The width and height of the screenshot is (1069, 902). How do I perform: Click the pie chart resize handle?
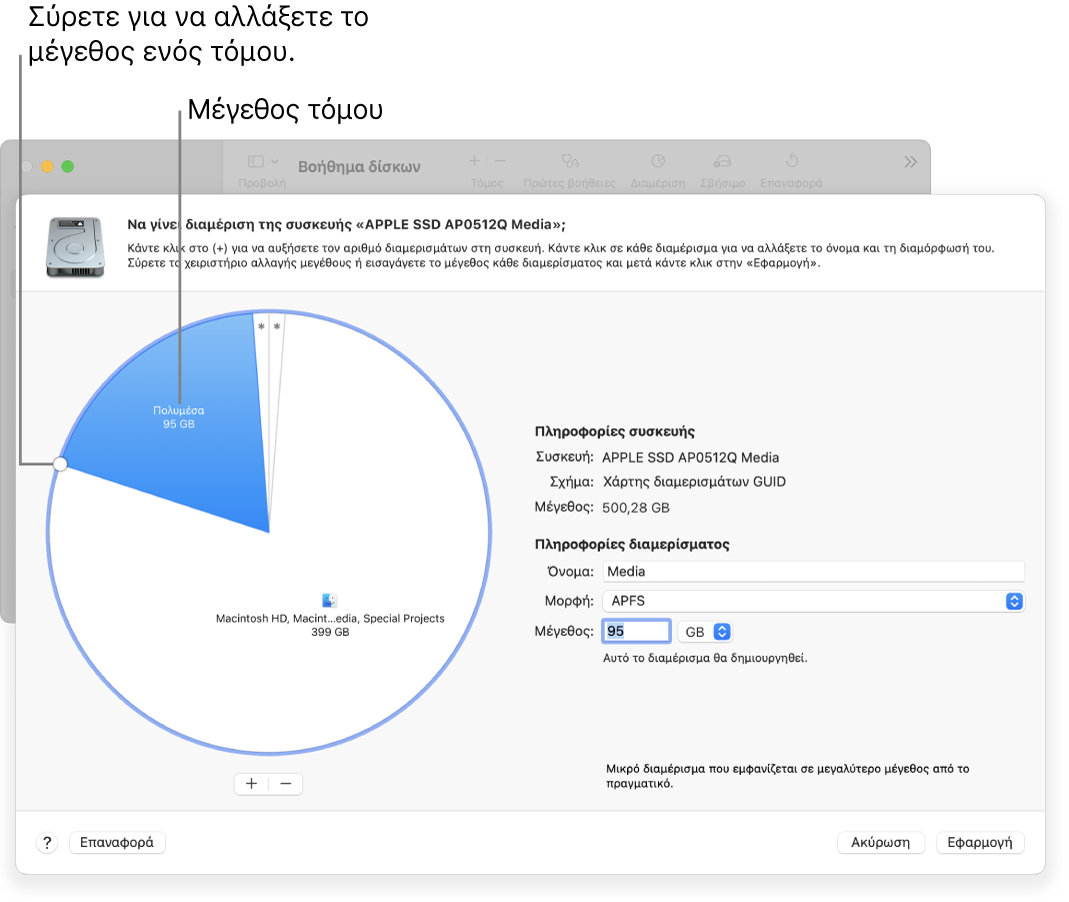click(60, 464)
